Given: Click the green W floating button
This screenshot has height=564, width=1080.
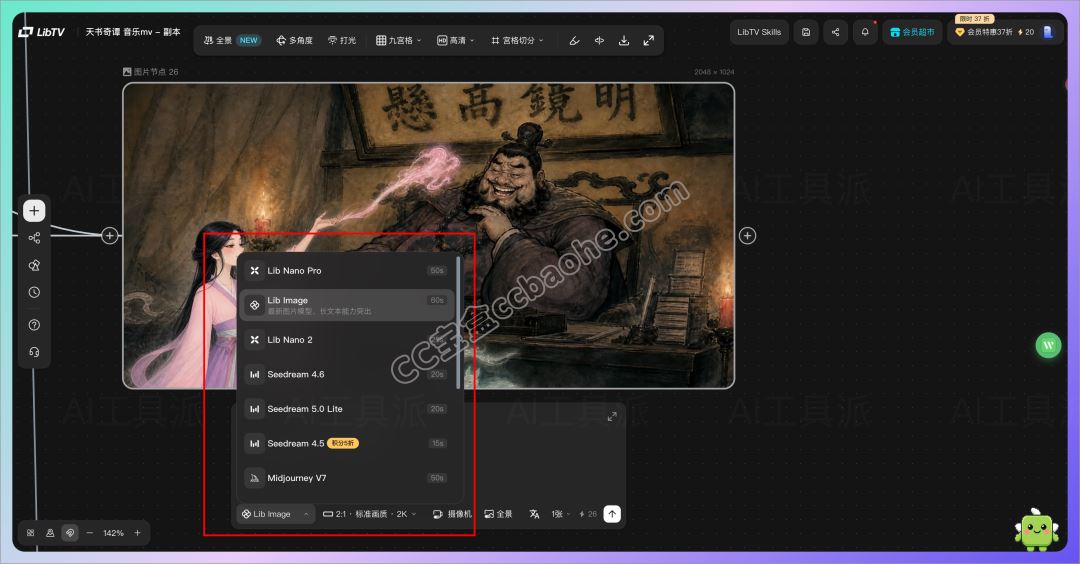Looking at the screenshot, I should pos(1048,345).
